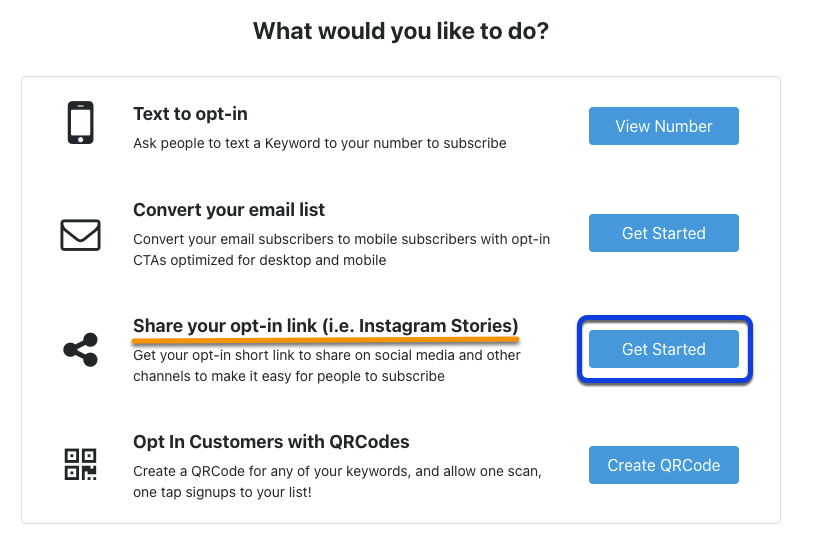Viewport: 816px width, 552px height.
Task: Click the 'channels to make it easy' description line
Action: click(289, 376)
